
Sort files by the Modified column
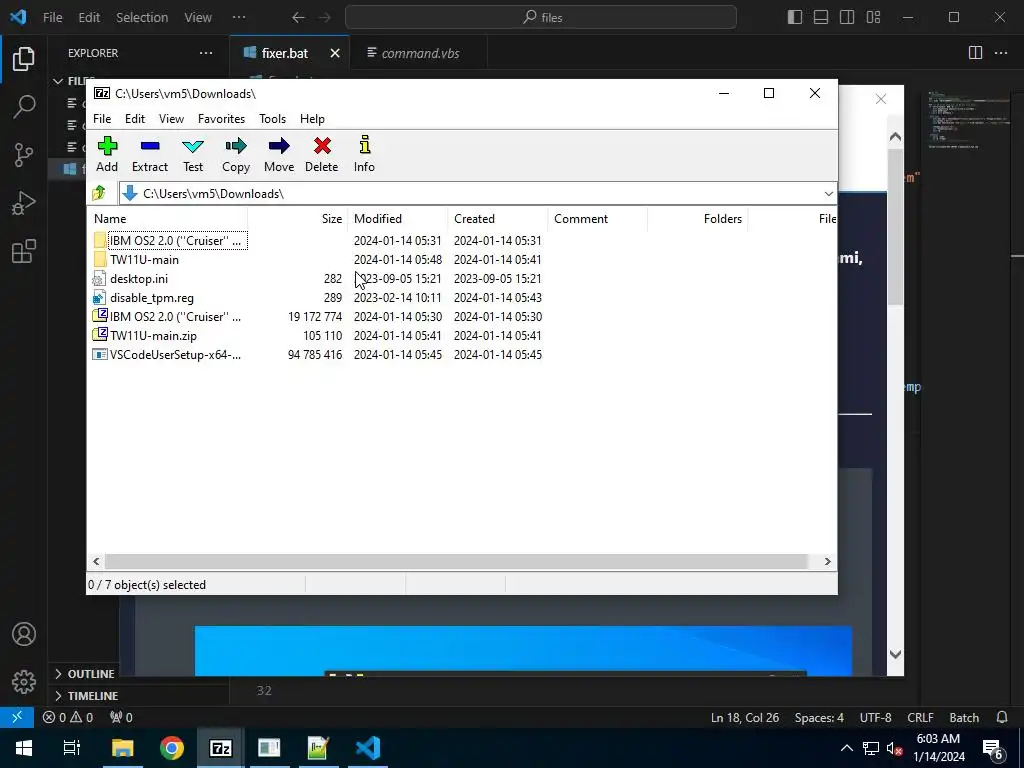click(x=398, y=219)
